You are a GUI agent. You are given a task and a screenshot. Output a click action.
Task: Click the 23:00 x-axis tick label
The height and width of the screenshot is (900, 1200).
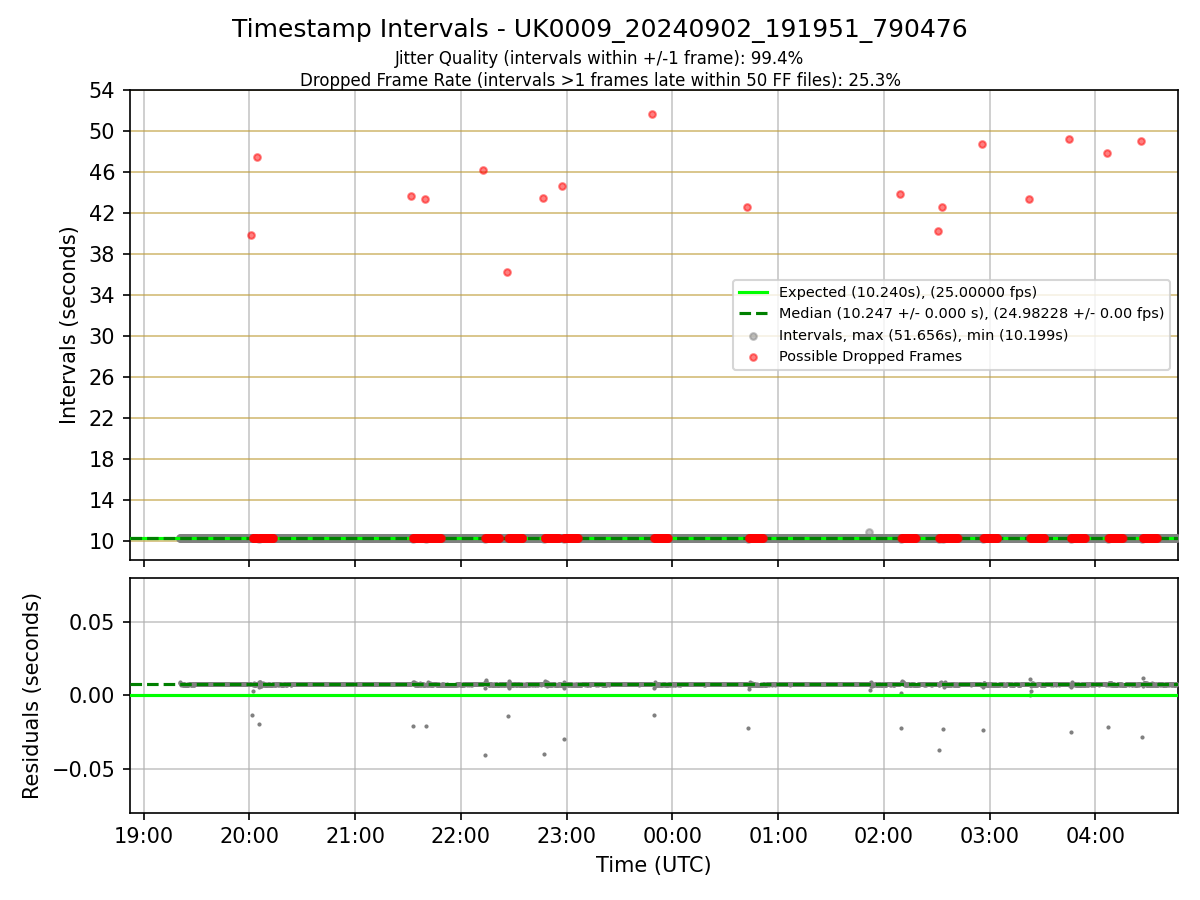tap(567, 834)
